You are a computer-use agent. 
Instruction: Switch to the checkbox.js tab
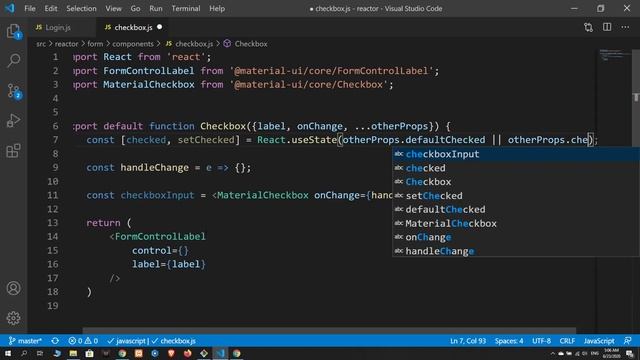(133, 27)
